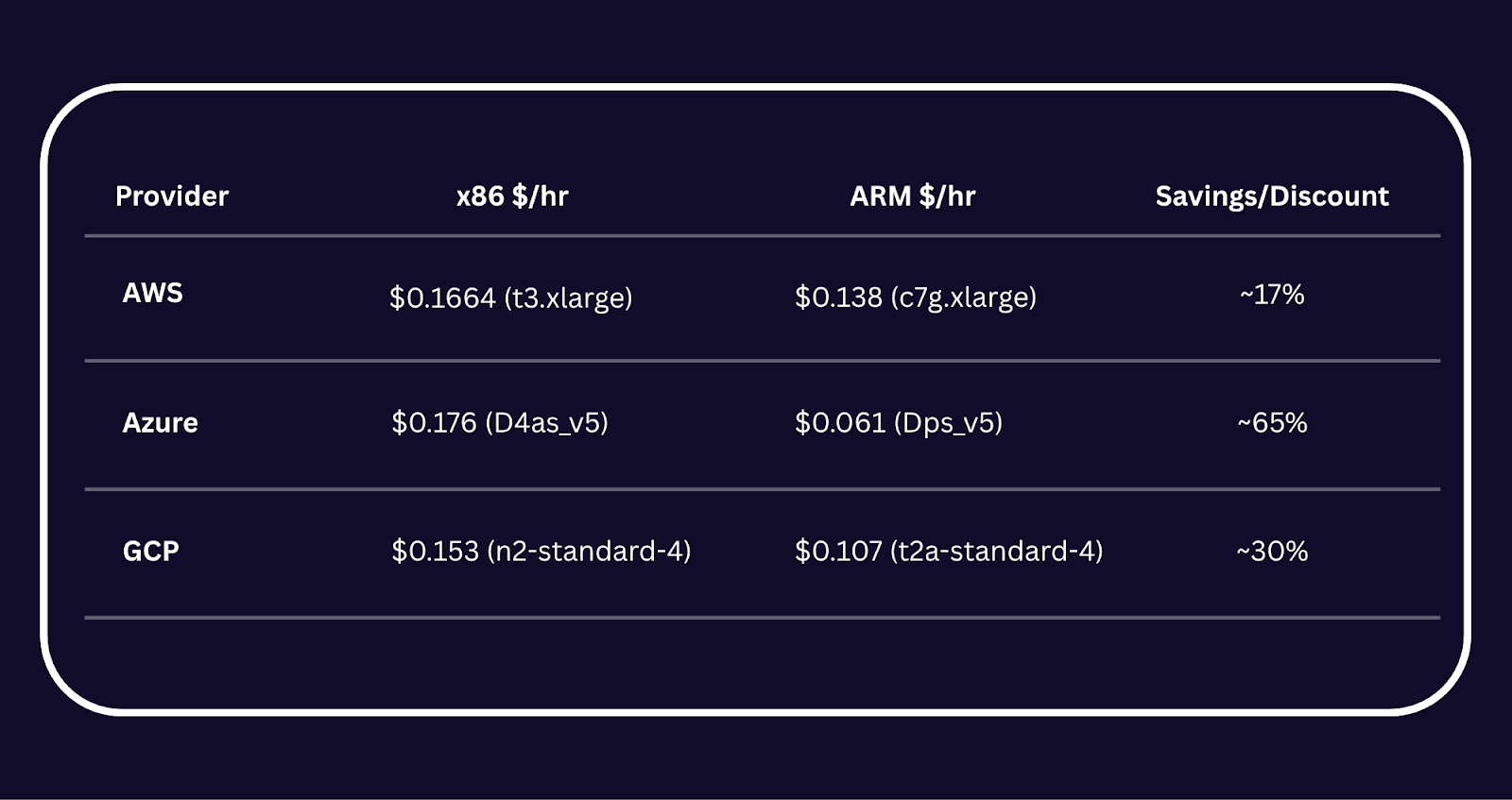The height and width of the screenshot is (800, 1512).
Task: Select the Azure provider row label
Action: coord(160,422)
